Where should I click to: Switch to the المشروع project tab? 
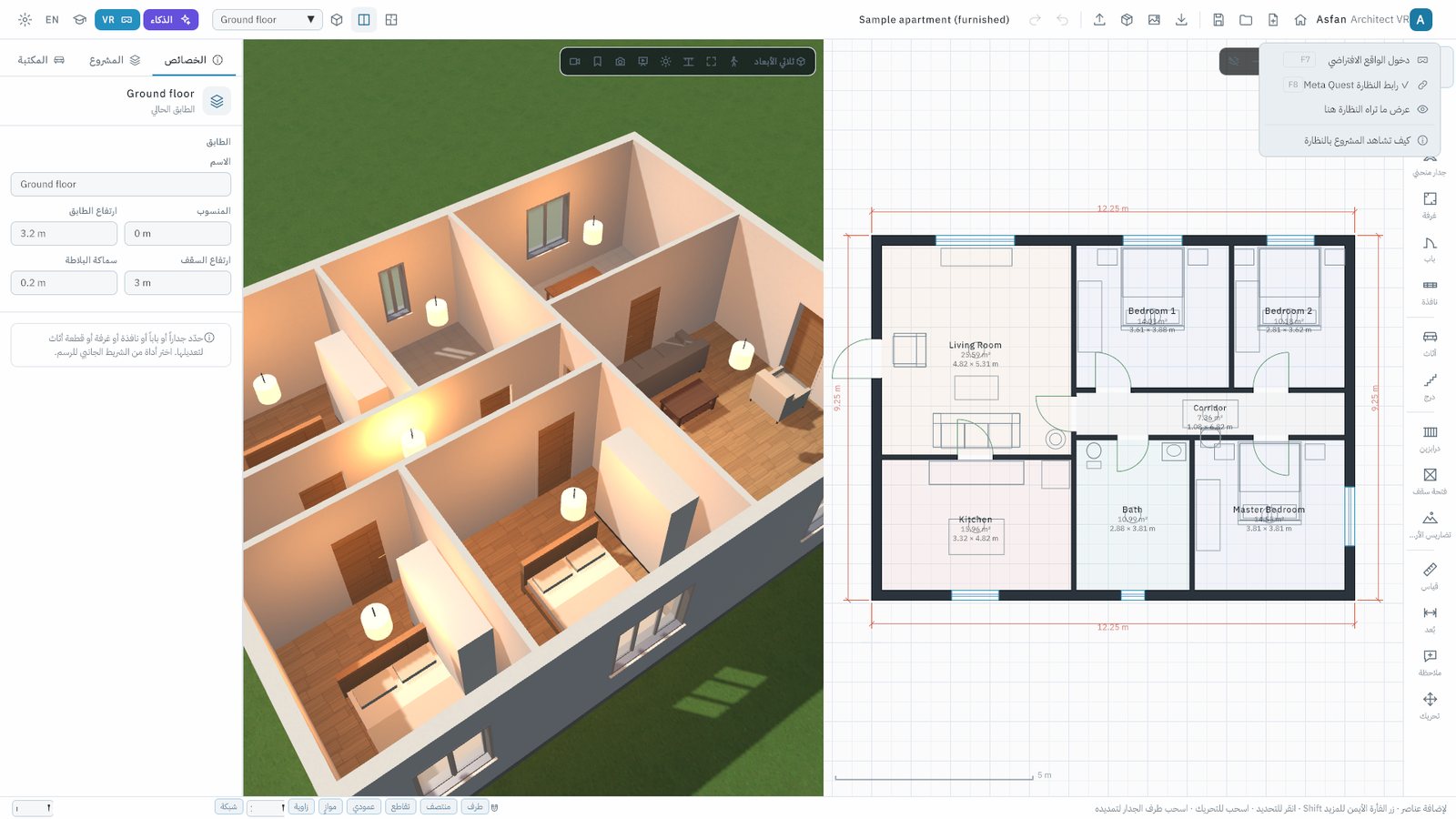(115, 60)
